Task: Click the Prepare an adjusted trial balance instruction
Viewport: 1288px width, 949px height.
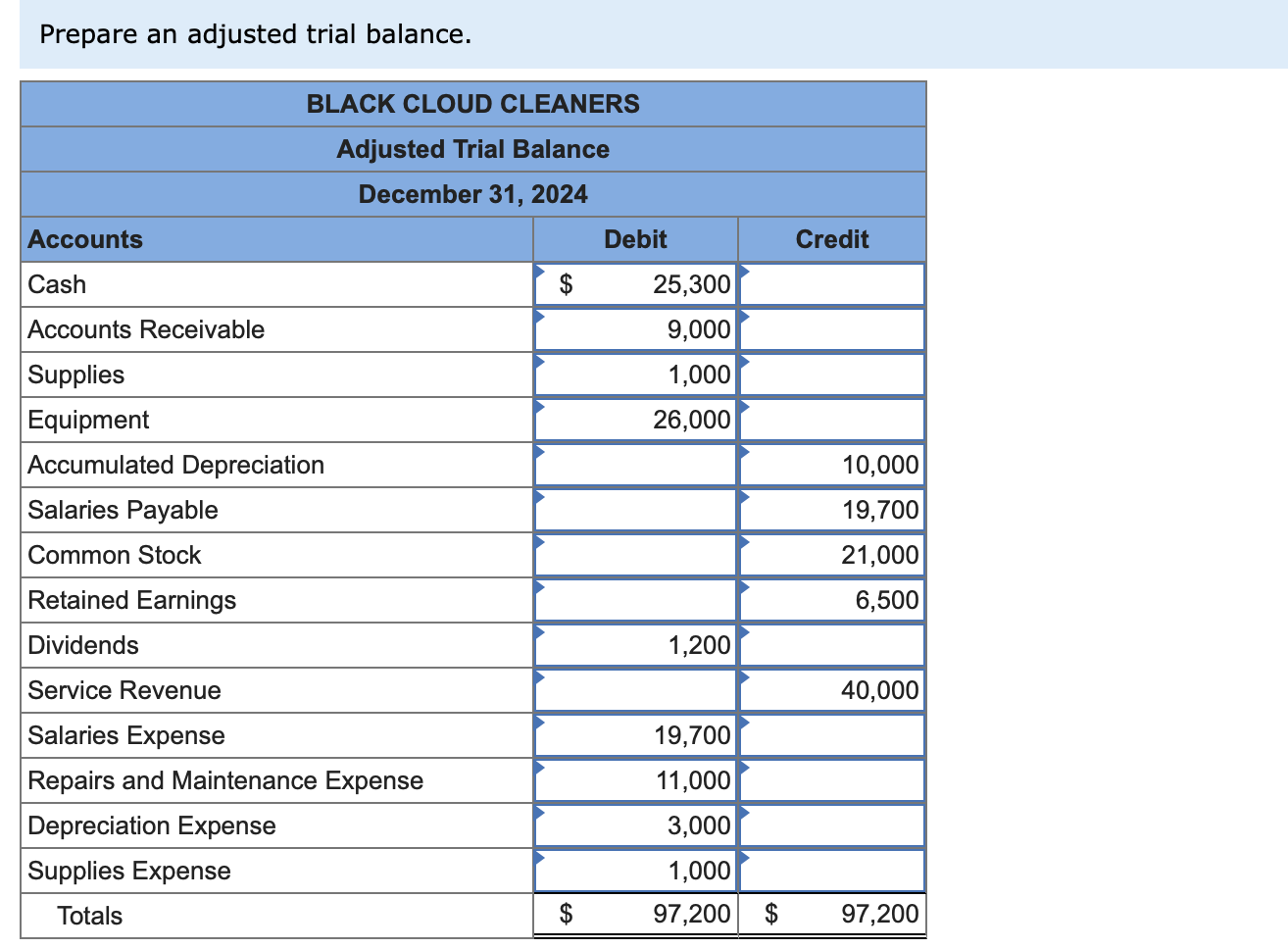Action: click(x=256, y=34)
